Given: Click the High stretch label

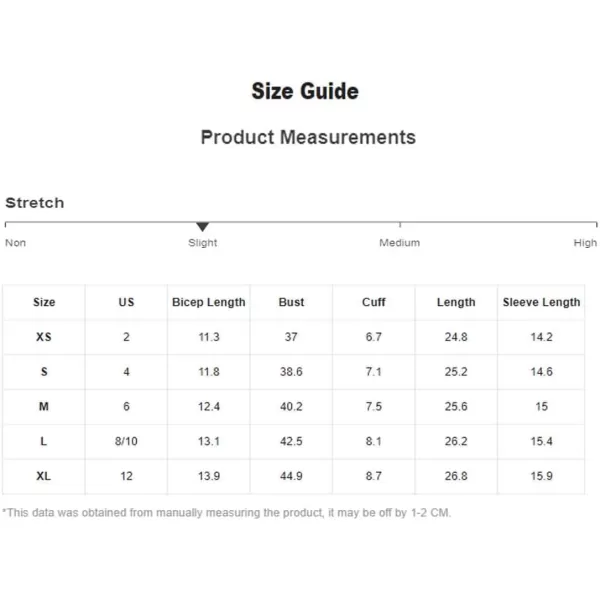Looking at the screenshot, I should pos(585,243).
